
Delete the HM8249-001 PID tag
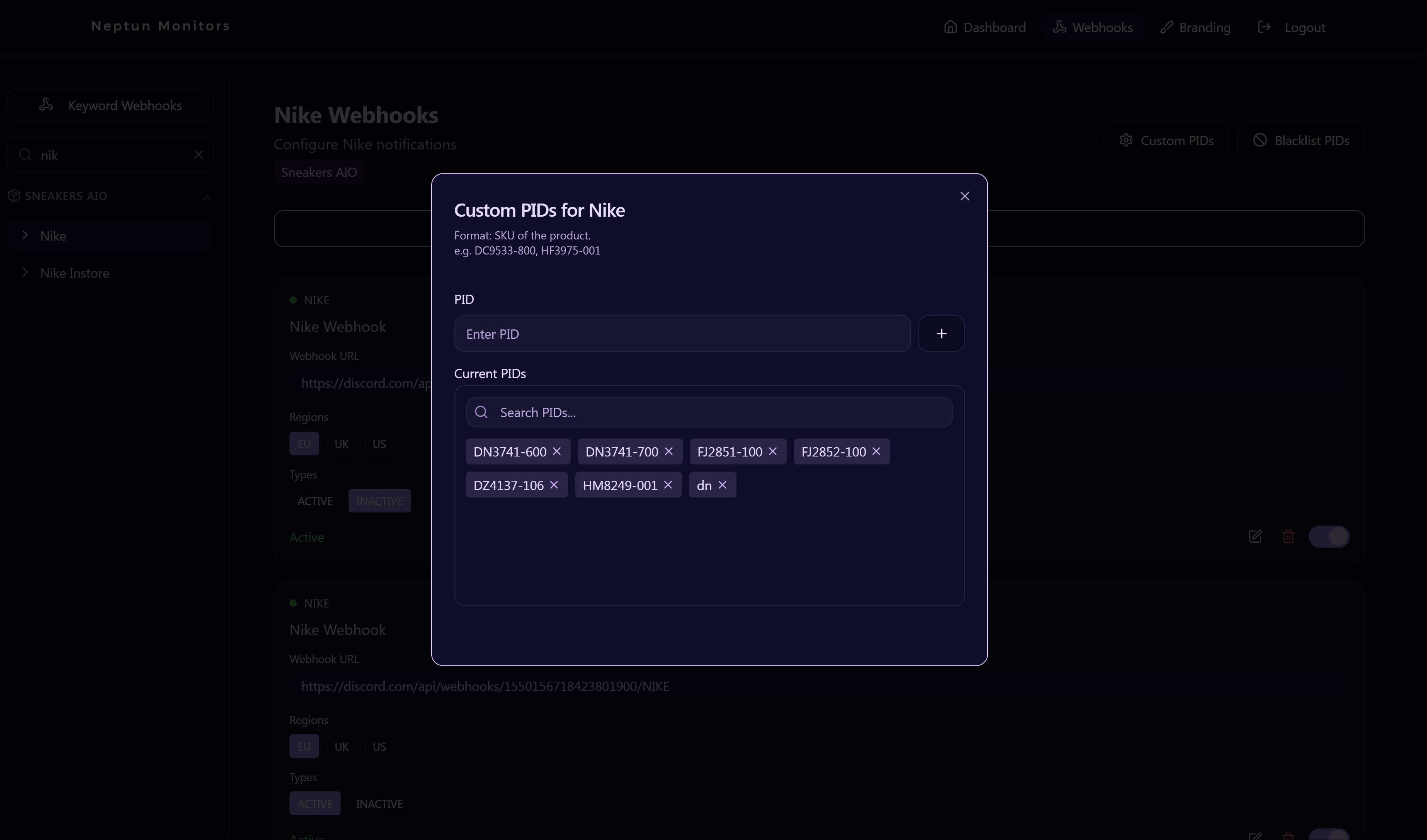click(668, 485)
